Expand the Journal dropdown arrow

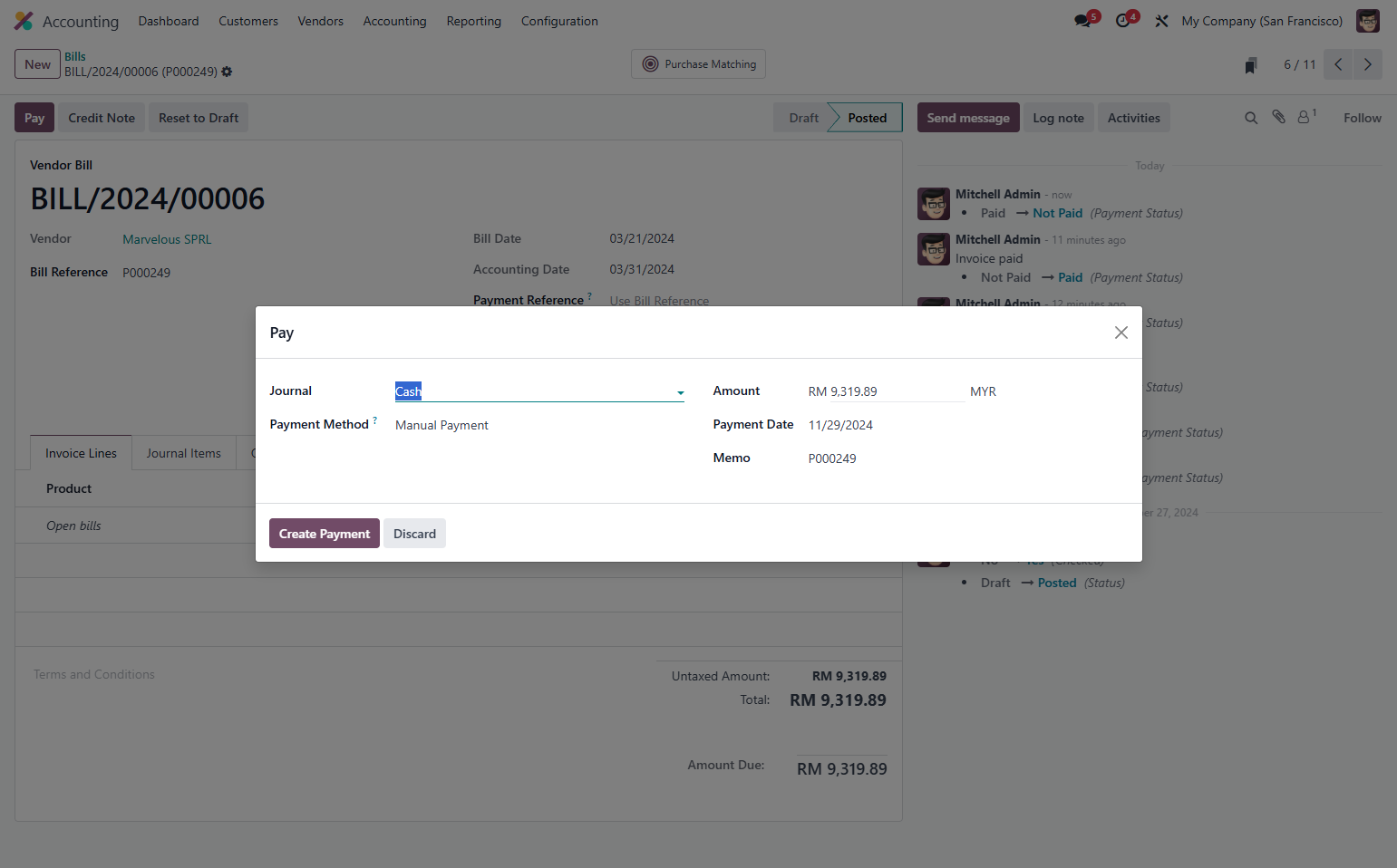coord(680,392)
